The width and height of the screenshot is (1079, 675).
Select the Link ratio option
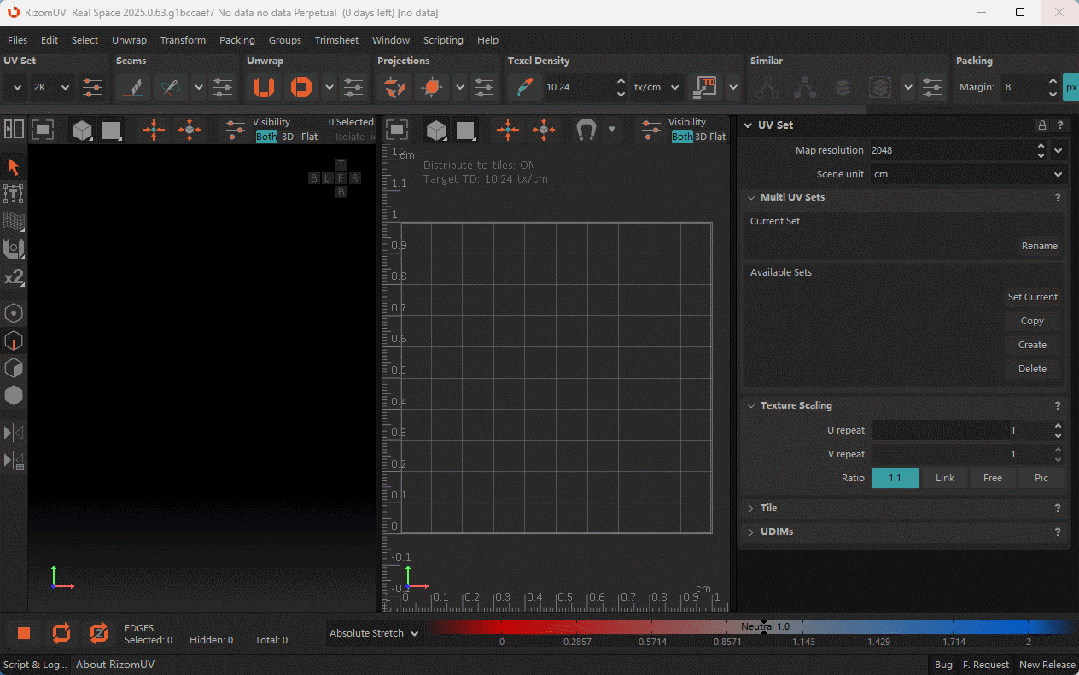click(x=944, y=478)
